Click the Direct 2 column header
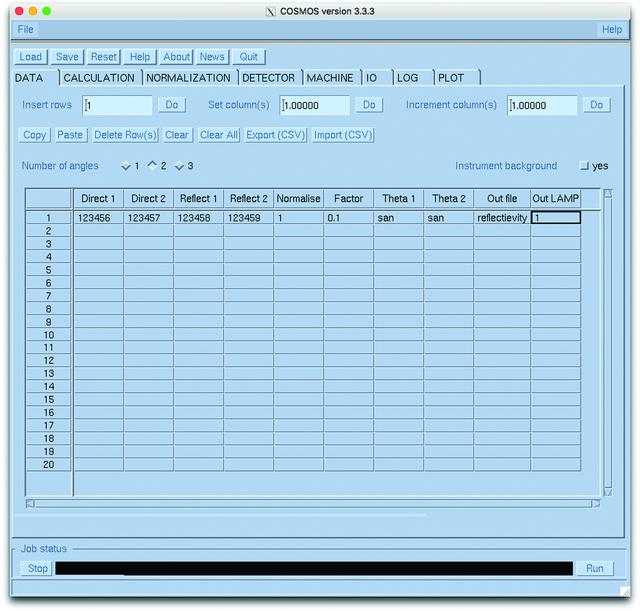The width and height of the screenshot is (640, 611). [x=149, y=199]
